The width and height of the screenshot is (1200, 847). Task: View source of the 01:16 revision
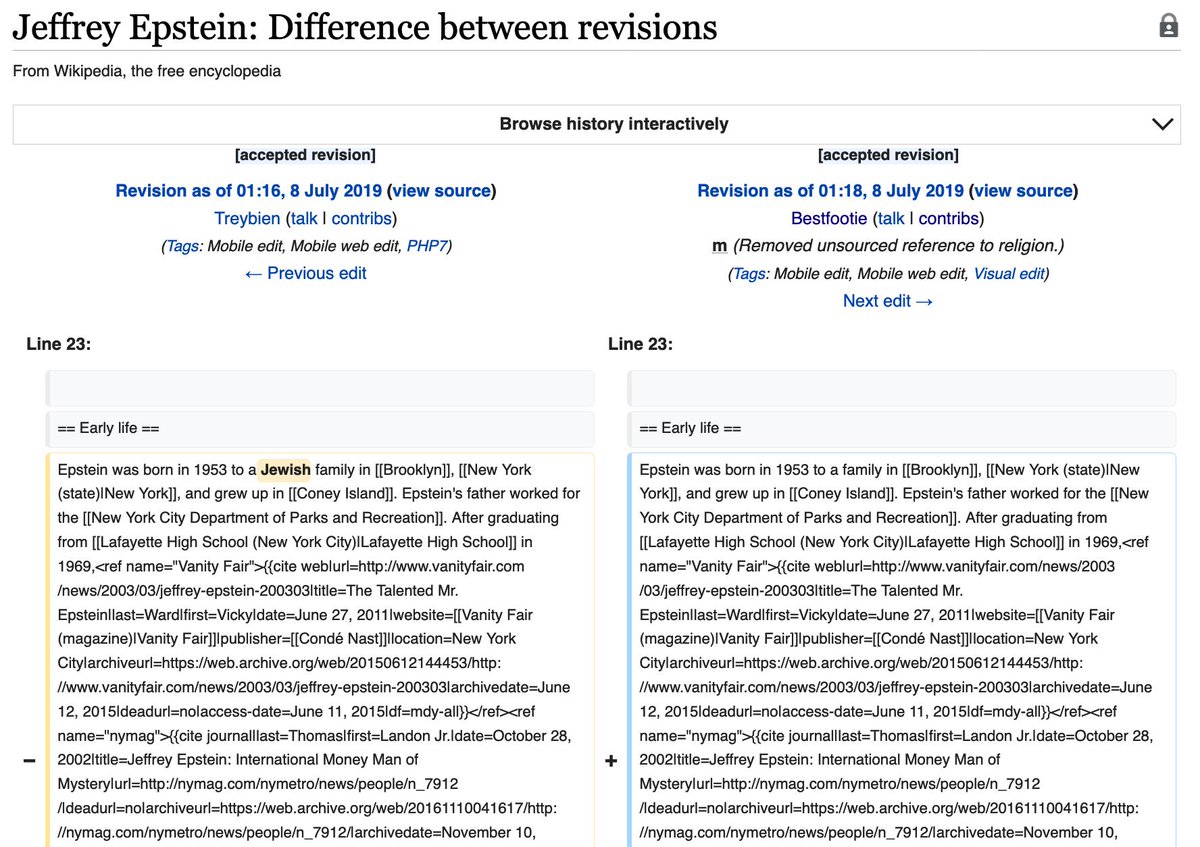441,190
